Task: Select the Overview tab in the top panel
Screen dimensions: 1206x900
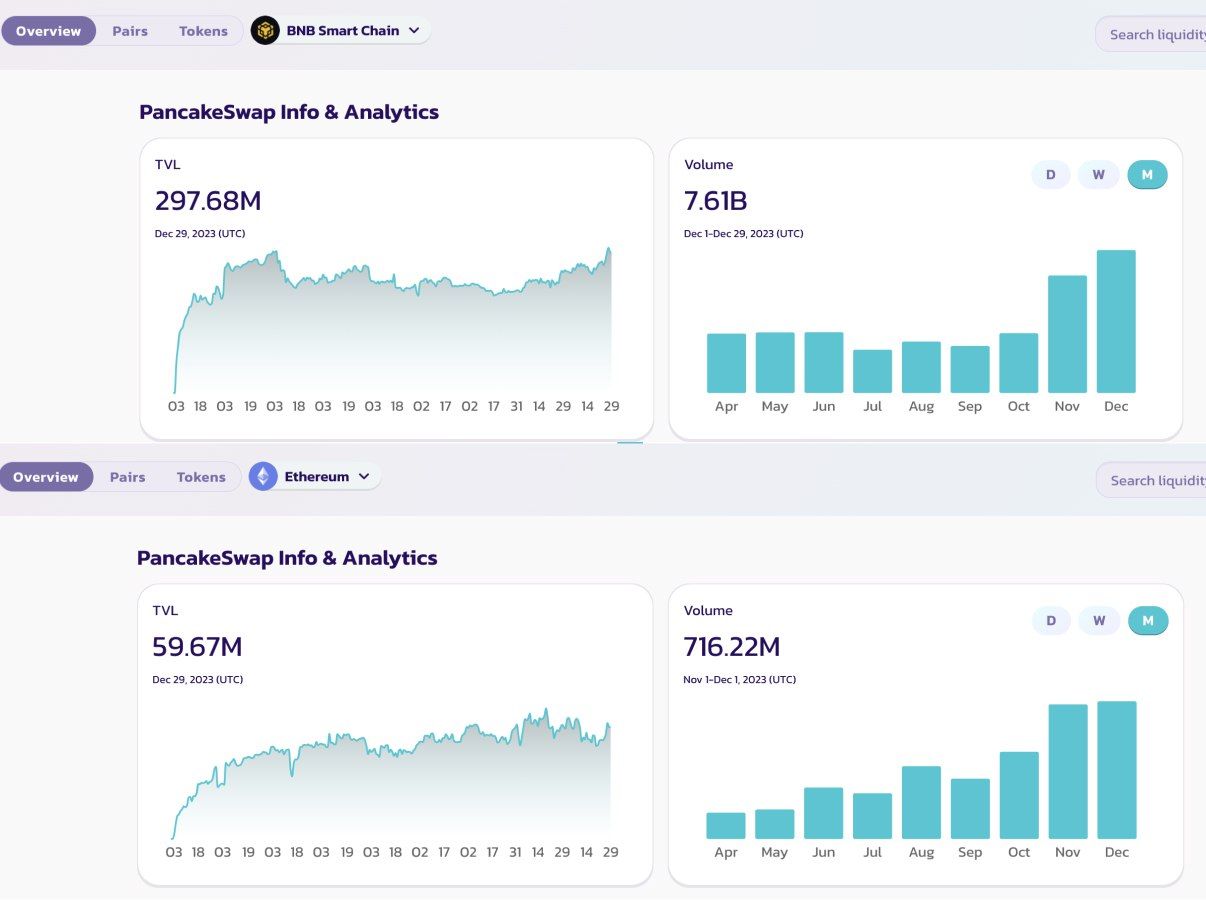Action: (48, 31)
